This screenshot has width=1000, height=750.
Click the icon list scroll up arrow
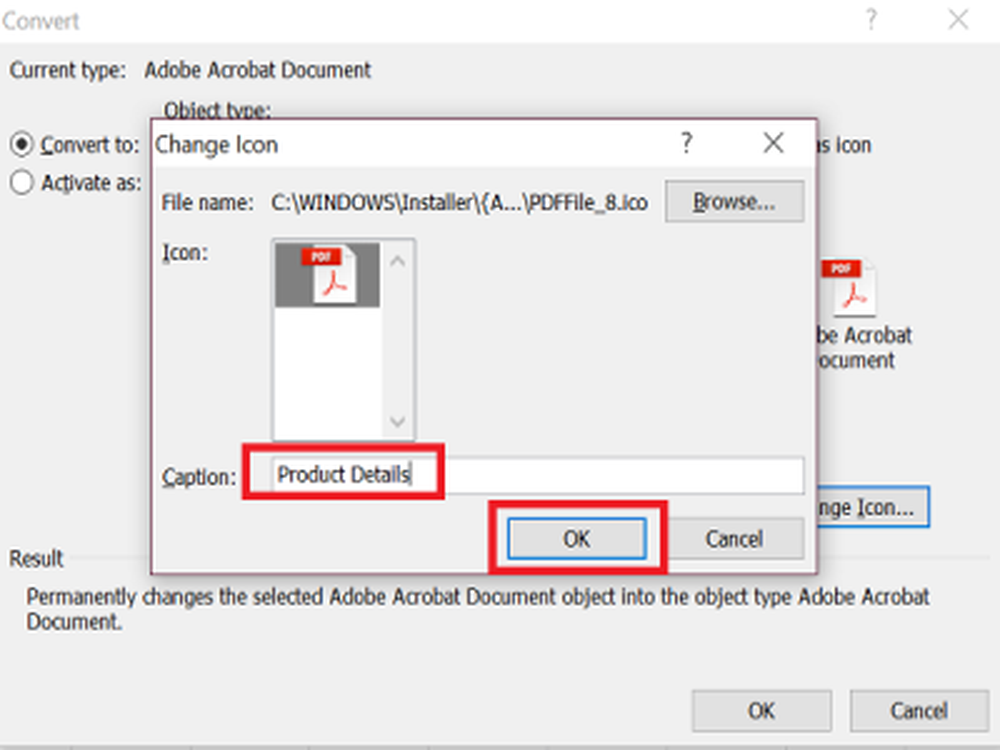point(397,262)
